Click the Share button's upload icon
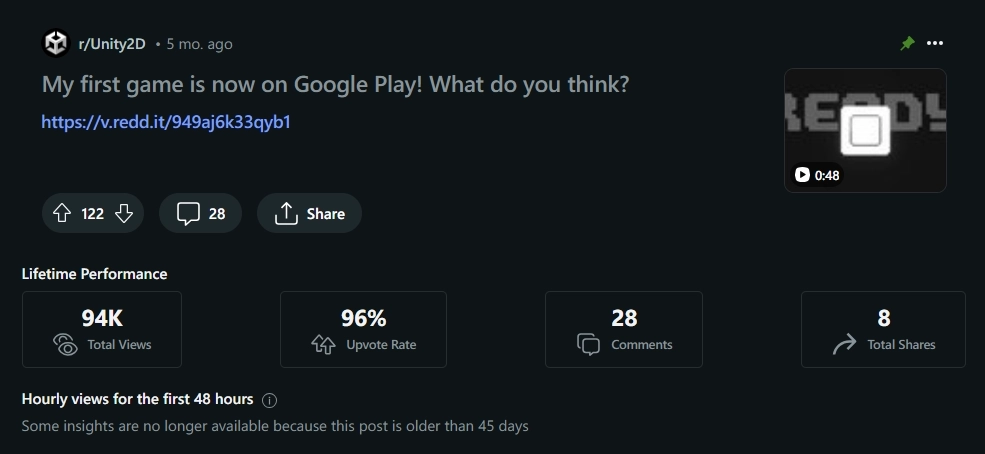This screenshot has width=985, height=454. (x=286, y=213)
